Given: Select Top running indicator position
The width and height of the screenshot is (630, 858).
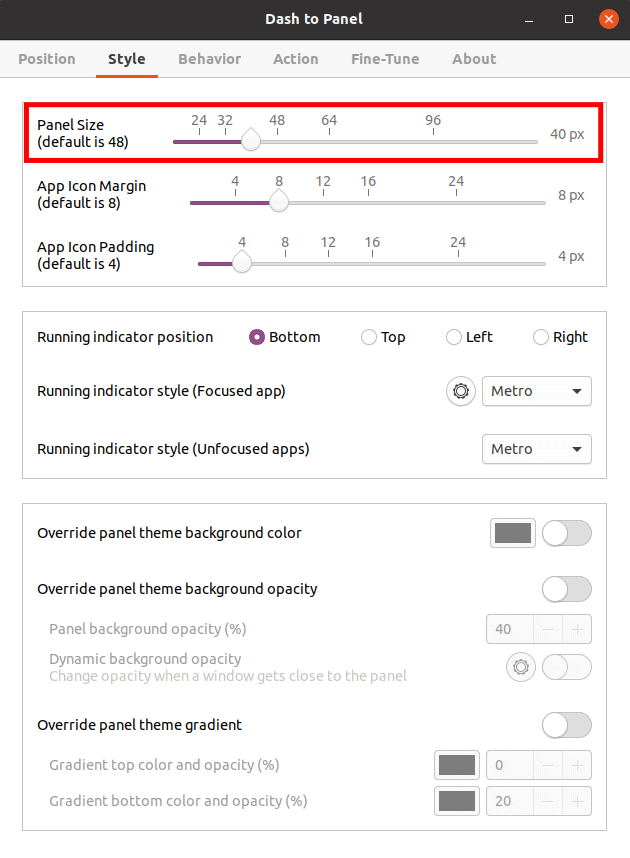Looking at the screenshot, I should [368, 337].
